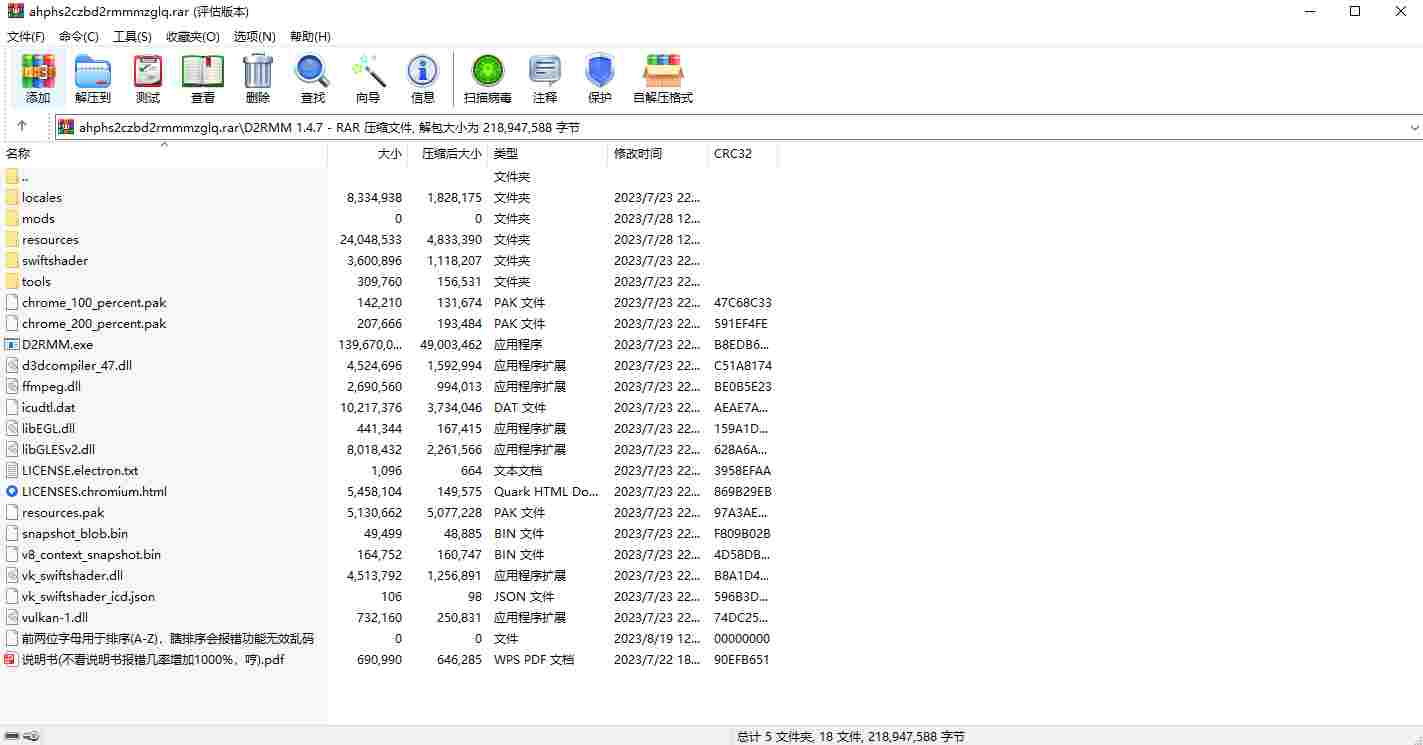Click the 信息 (Info) toolbar icon
The image size is (1423, 745).
click(x=422, y=72)
